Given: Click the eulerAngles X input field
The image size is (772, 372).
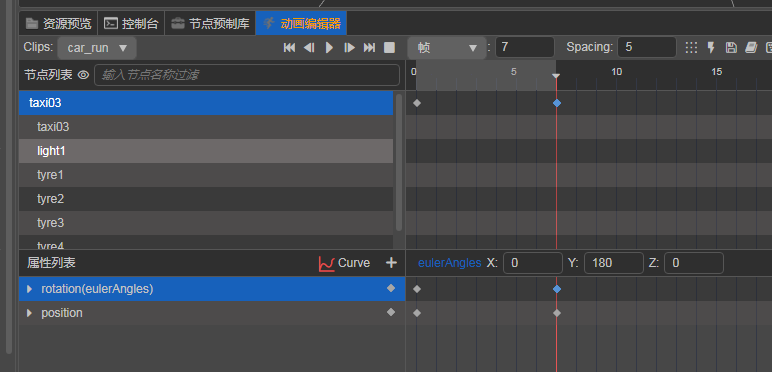Looking at the screenshot, I should pyautogui.click(x=533, y=263).
